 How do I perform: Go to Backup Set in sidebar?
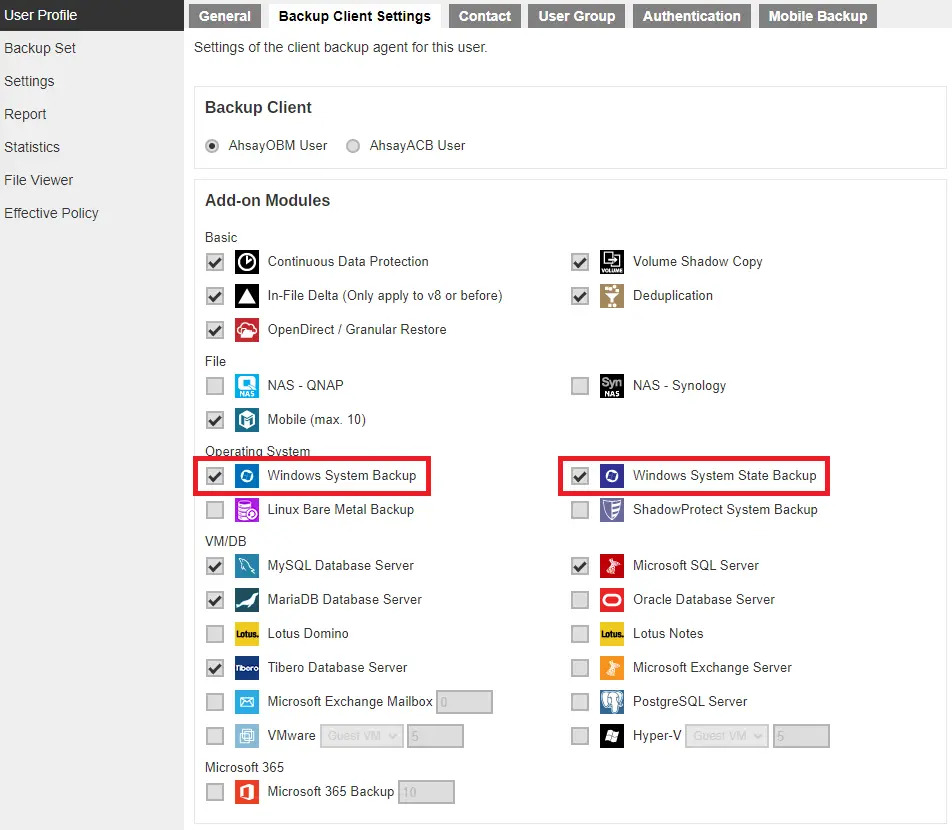(x=40, y=48)
